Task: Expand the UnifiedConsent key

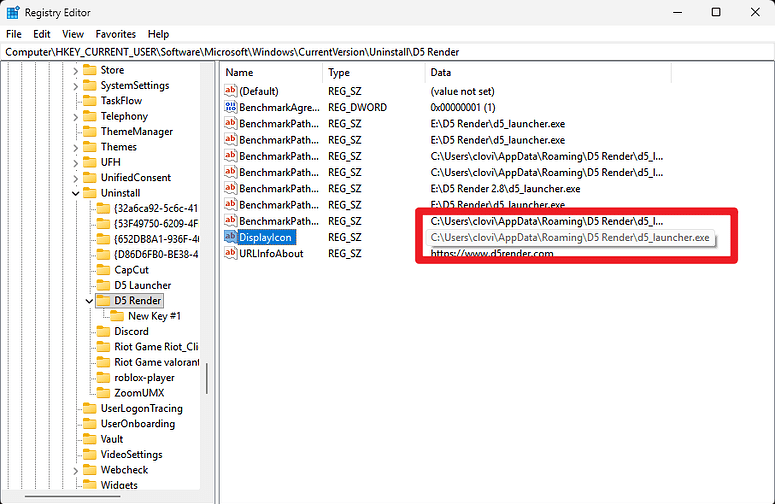Action: click(x=75, y=178)
